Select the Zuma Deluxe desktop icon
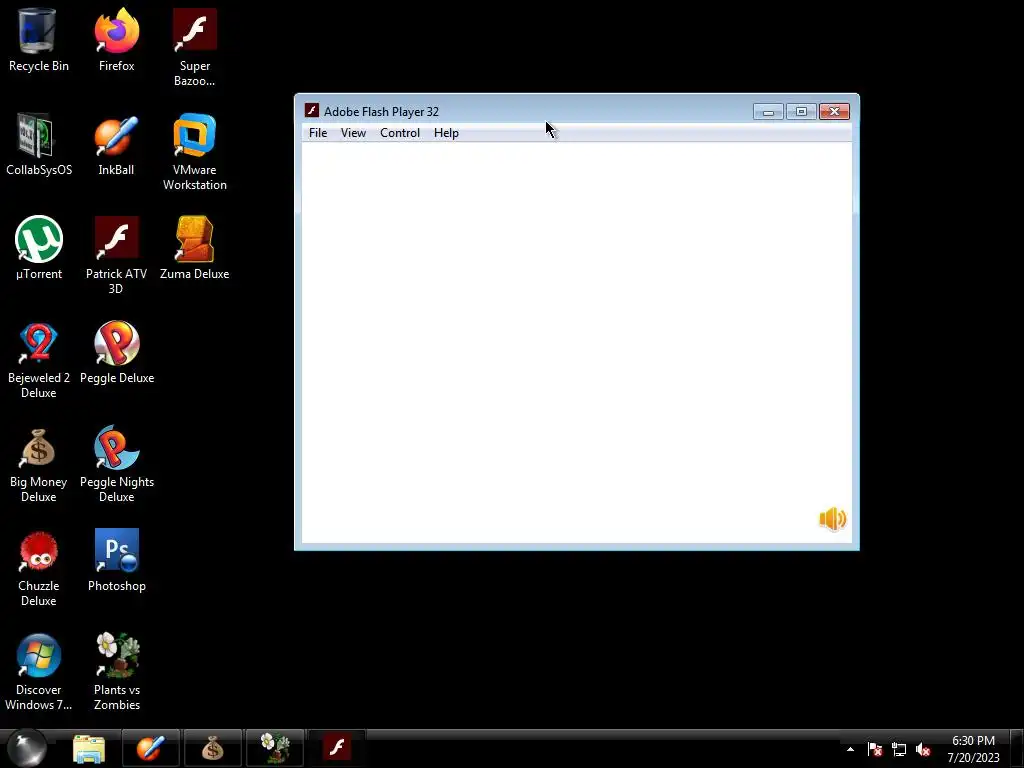 (x=195, y=248)
